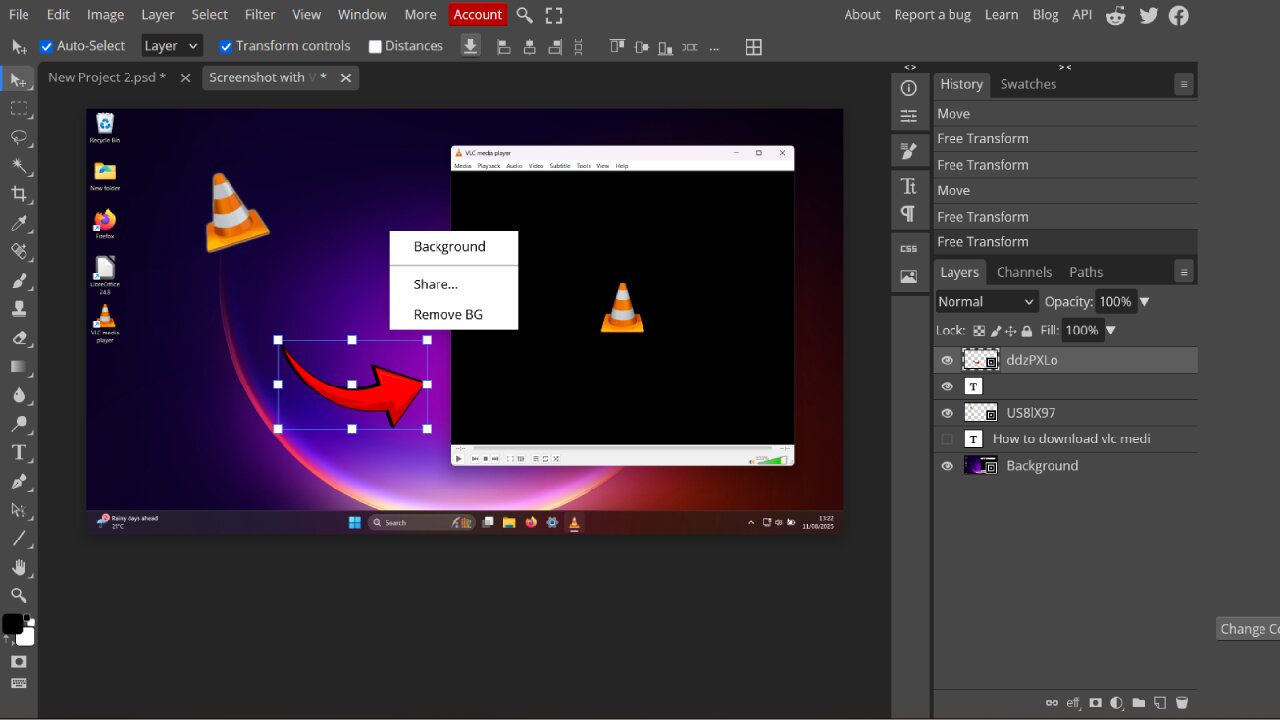Hide the Background layer
Screen dimensions: 1280x720
tap(947, 466)
